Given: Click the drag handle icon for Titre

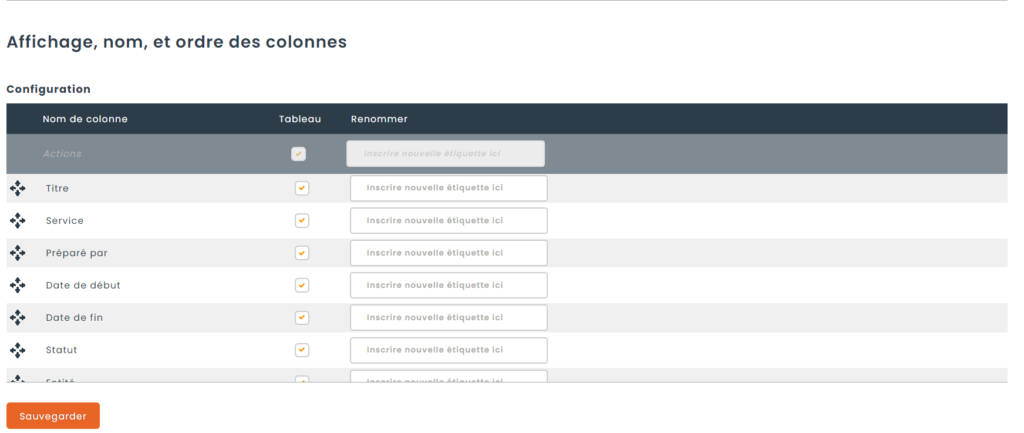Looking at the screenshot, I should tap(18, 188).
